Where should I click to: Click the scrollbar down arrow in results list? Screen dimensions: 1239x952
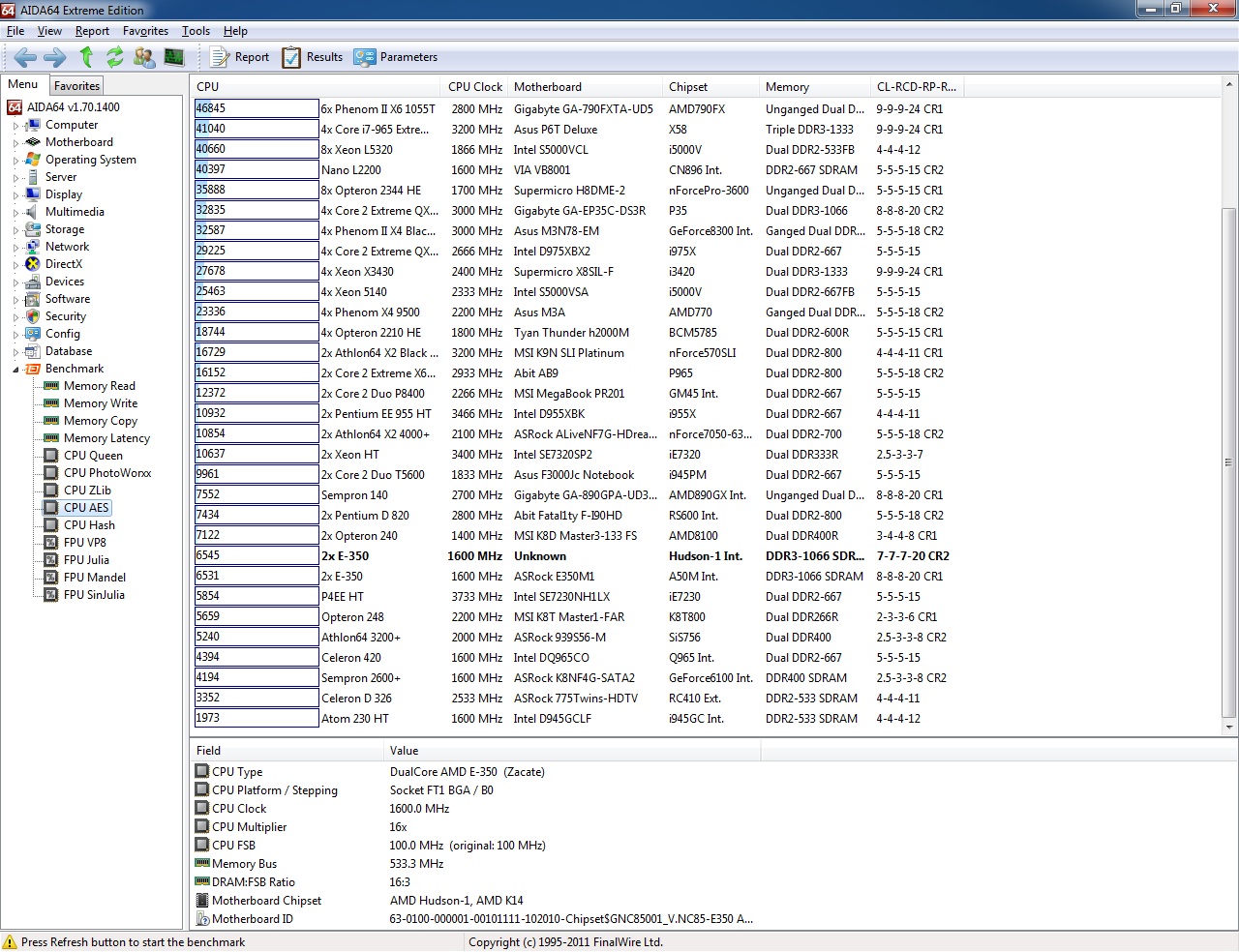[1229, 727]
